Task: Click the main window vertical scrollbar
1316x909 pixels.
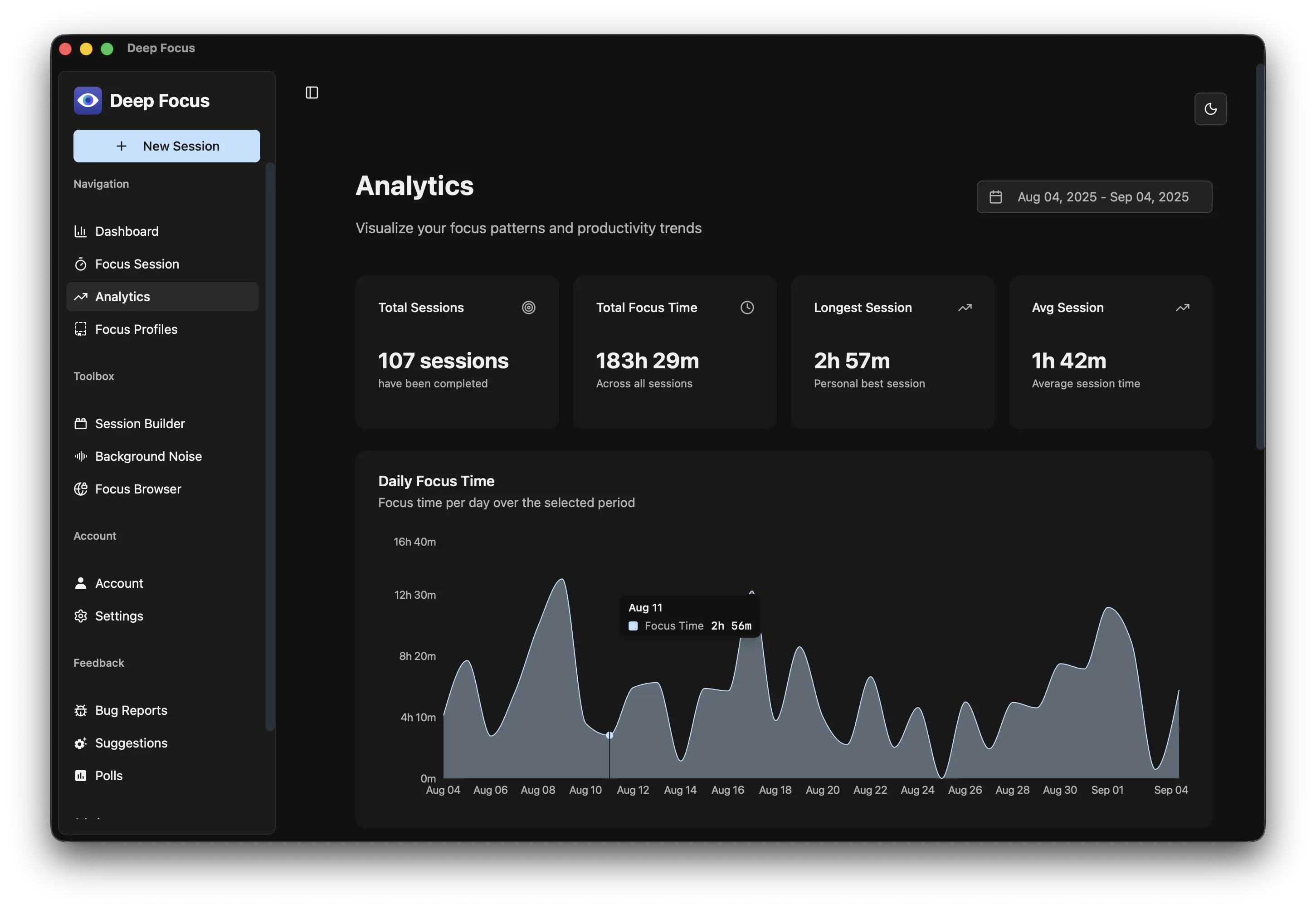Action: (1260, 256)
